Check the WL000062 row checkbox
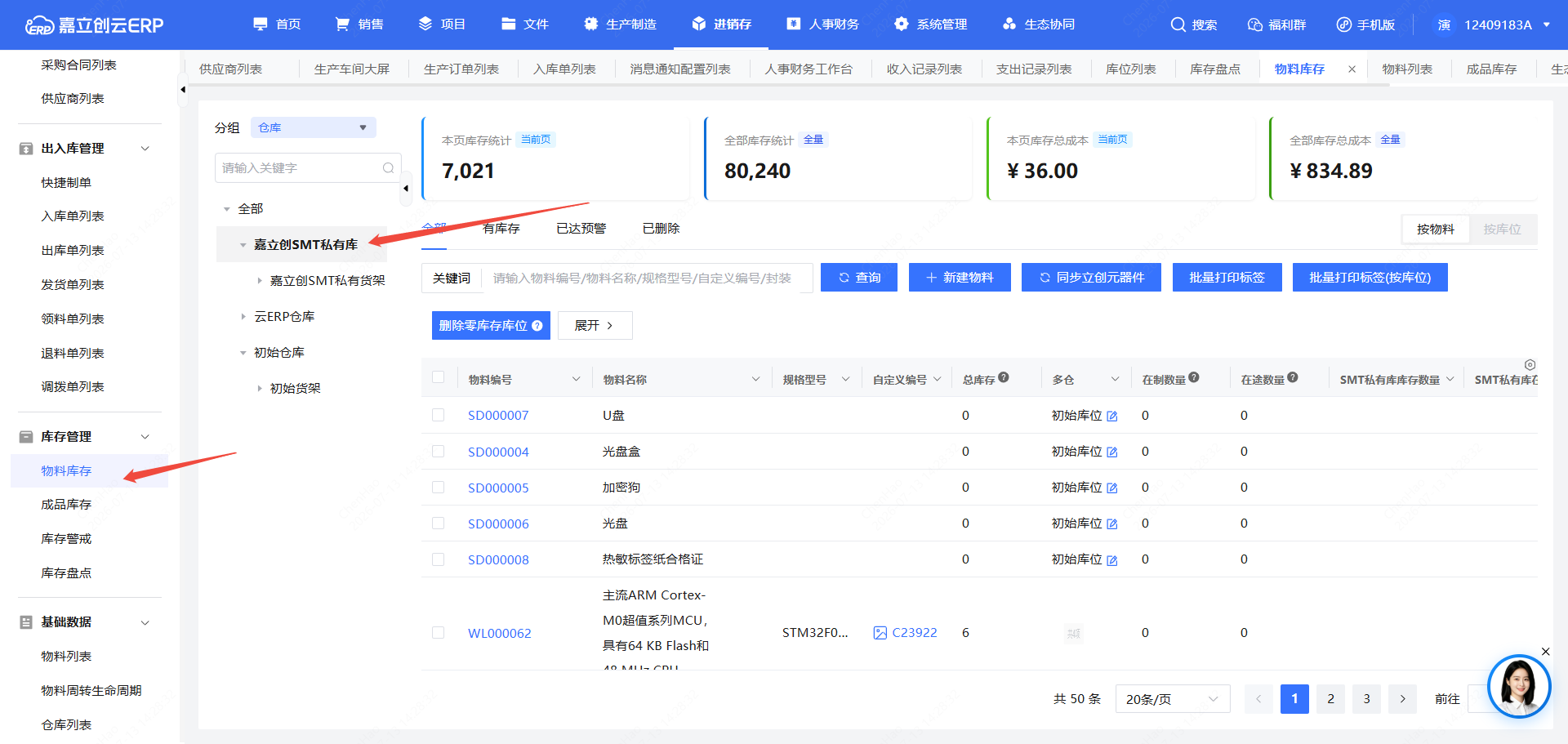 (x=439, y=632)
